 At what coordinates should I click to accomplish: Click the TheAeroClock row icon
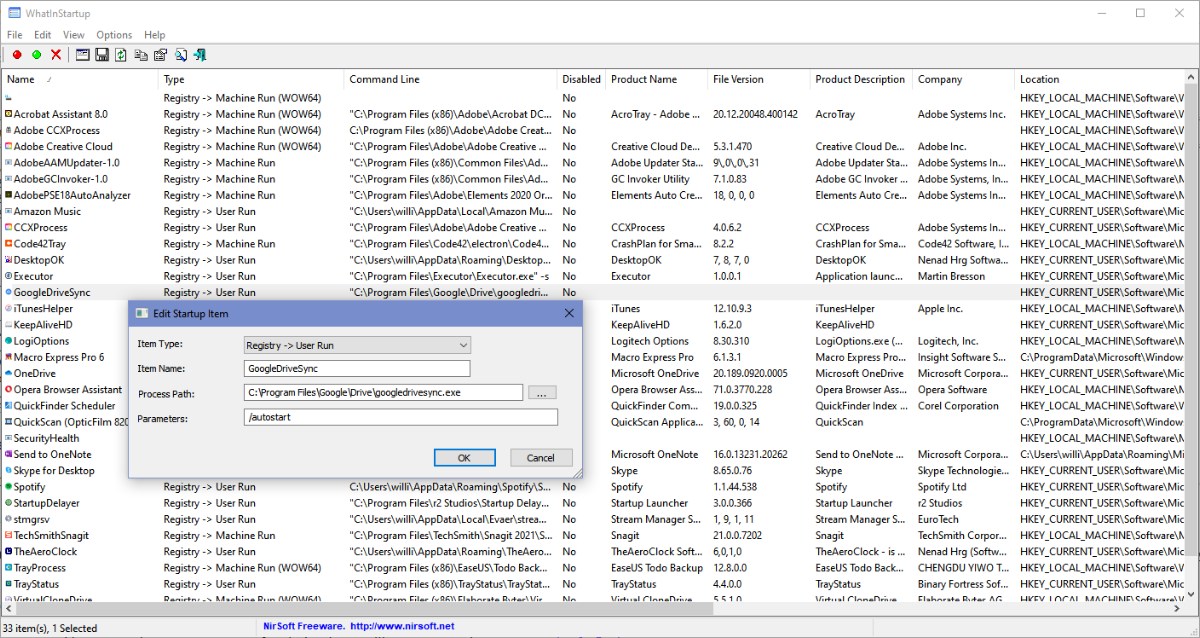pyautogui.click(x=8, y=552)
